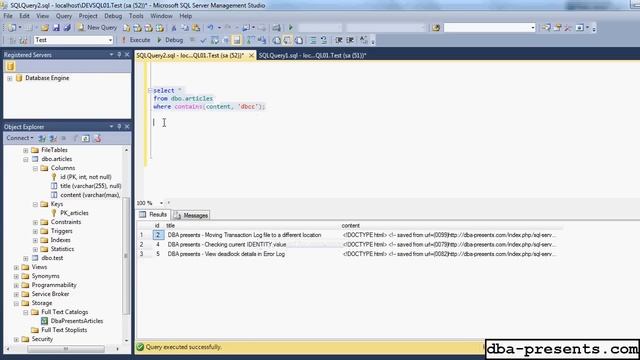Click the Solution Explorer icon
Image resolution: width=640 pixels, height=360 pixels.
546,28
